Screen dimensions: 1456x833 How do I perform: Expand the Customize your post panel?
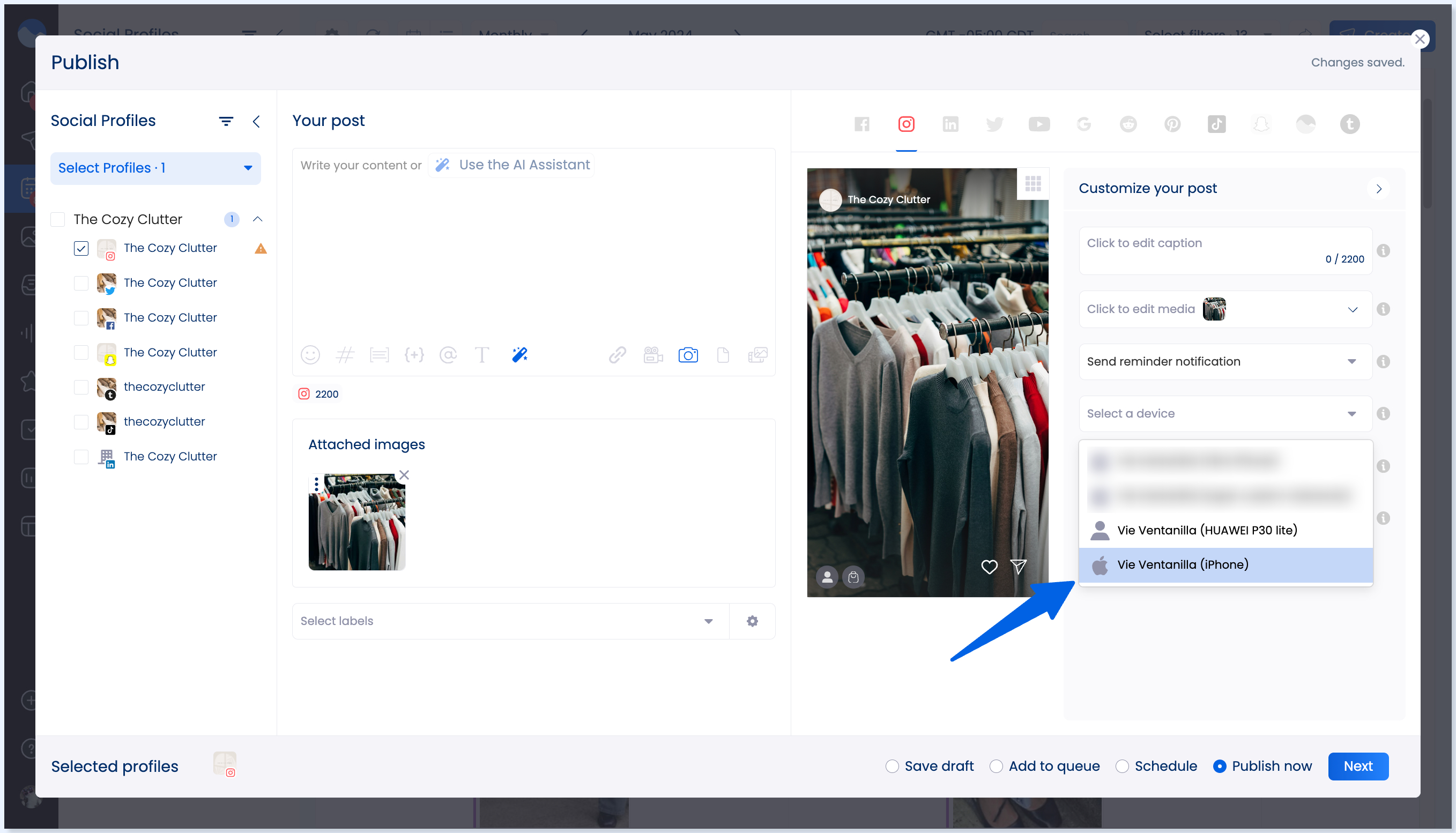pos(1379,189)
